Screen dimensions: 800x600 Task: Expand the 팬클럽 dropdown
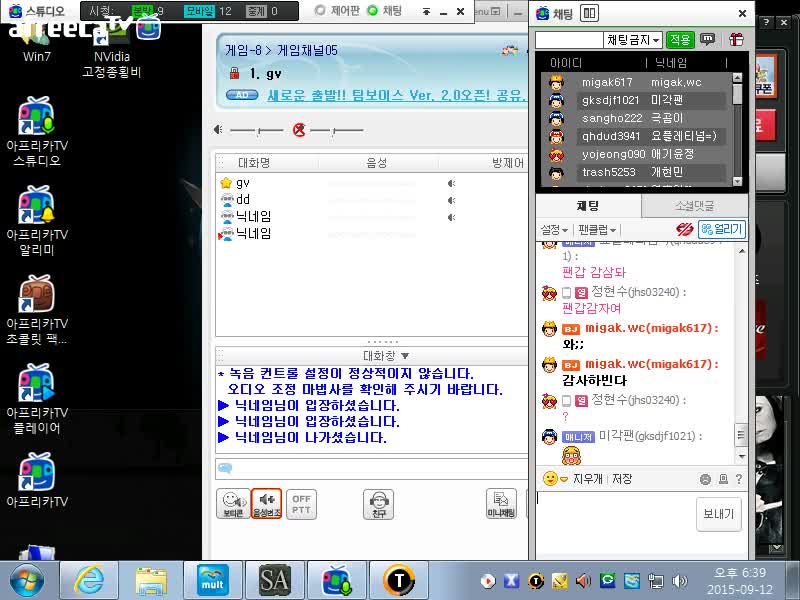tap(597, 230)
